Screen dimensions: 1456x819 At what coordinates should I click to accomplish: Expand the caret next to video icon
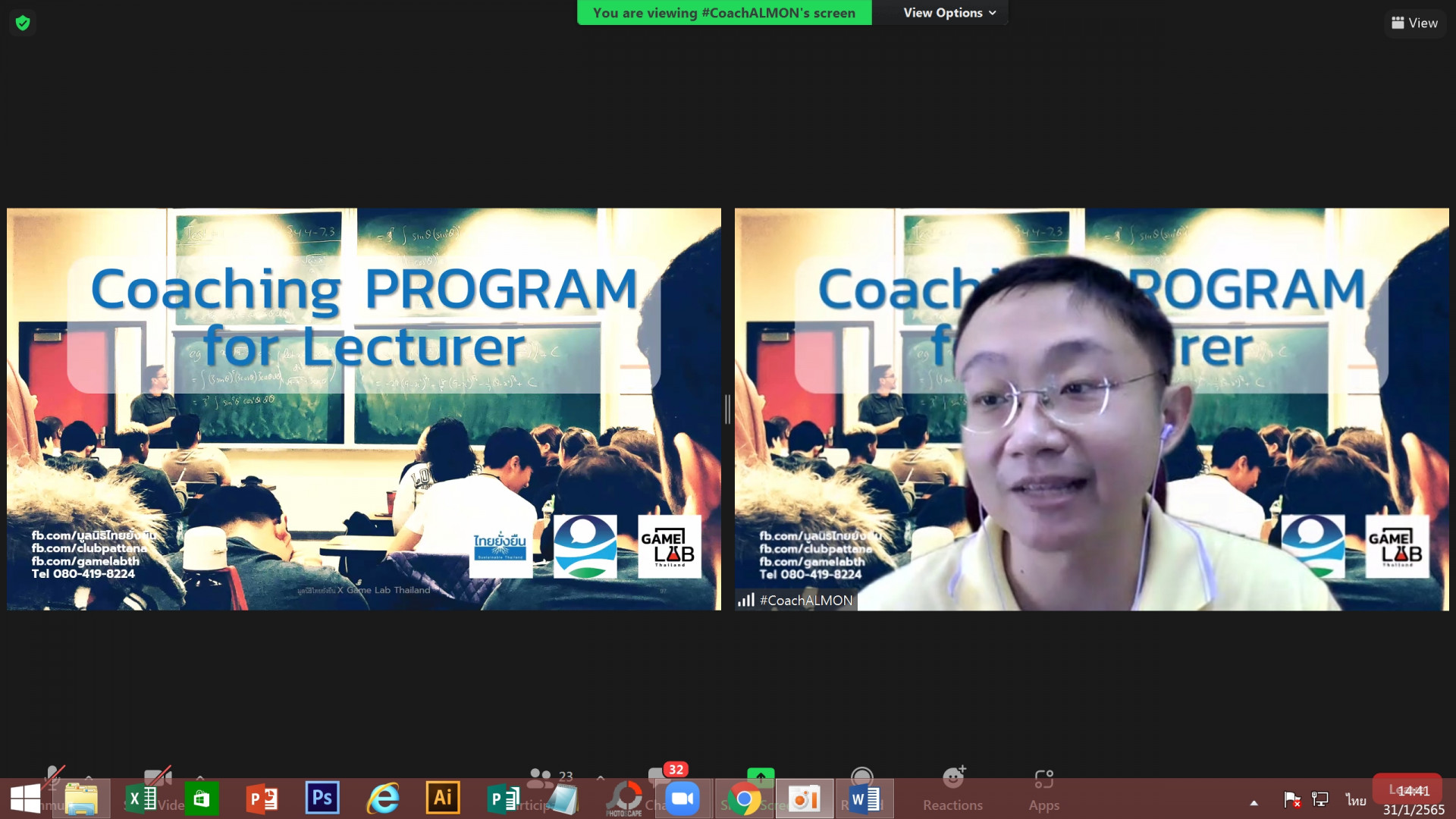[200, 777]
